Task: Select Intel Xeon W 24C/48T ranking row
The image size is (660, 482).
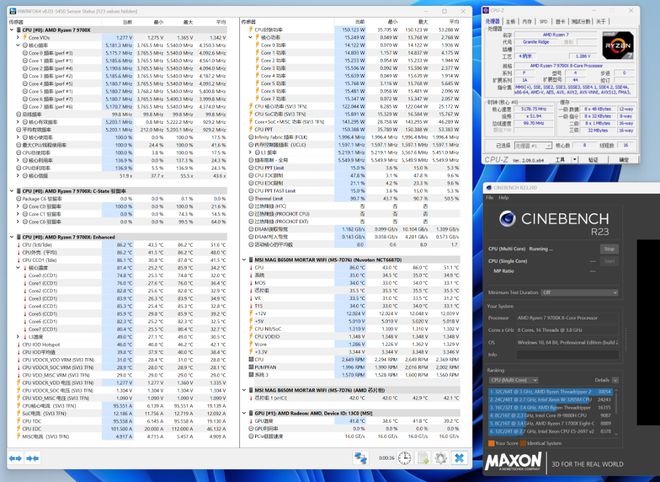Action: click(x=550, y=399)
